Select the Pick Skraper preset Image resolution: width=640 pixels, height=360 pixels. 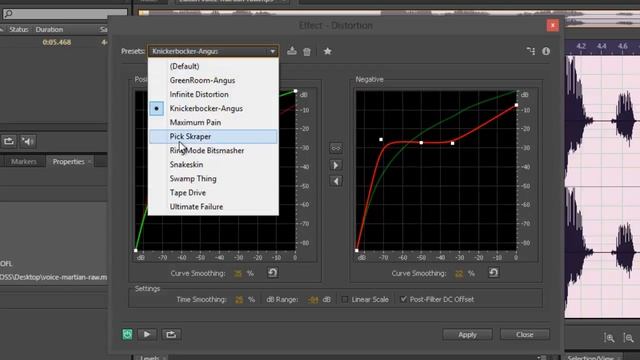click(213, 136)
